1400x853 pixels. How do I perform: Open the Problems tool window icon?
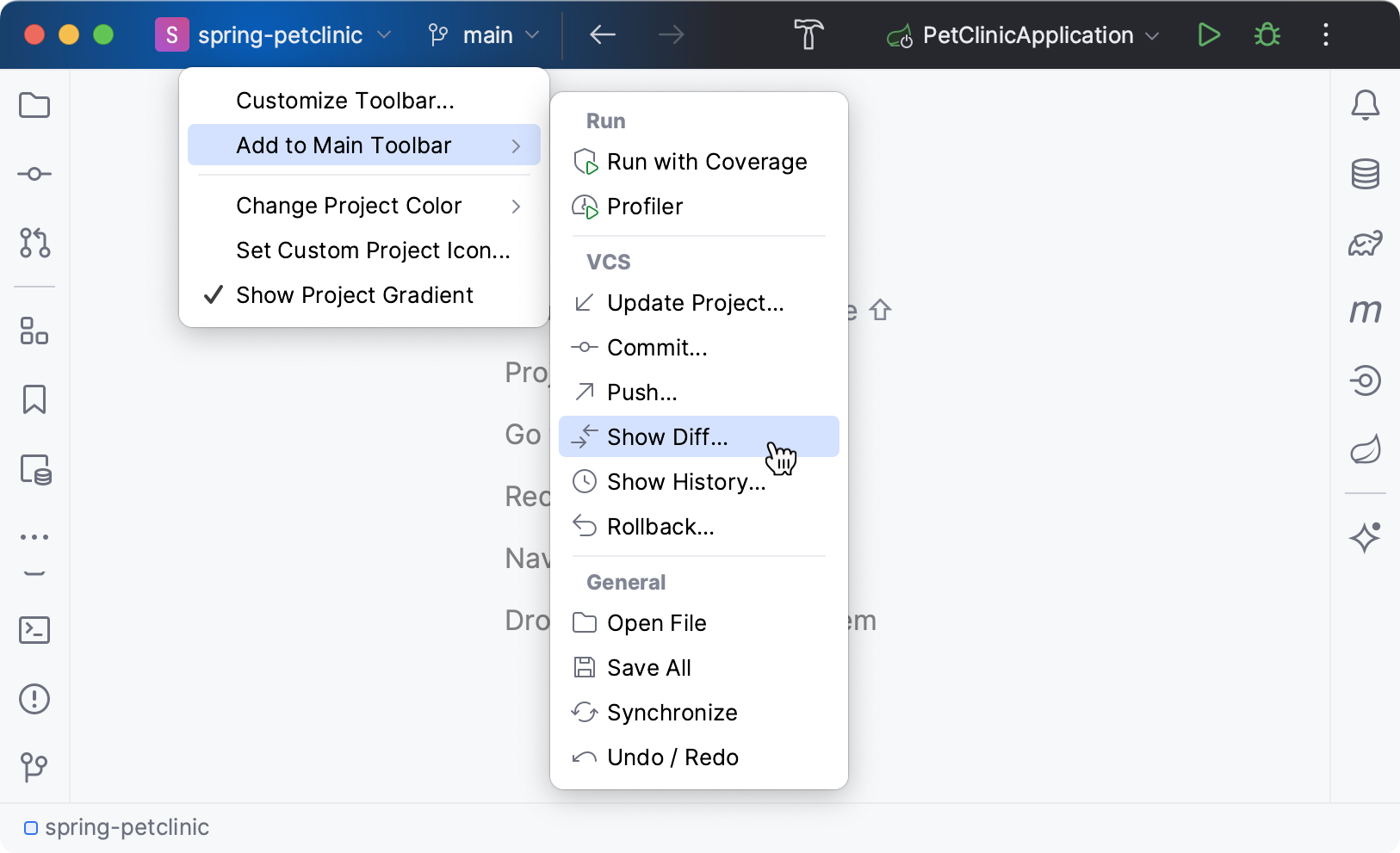(34, 699)
